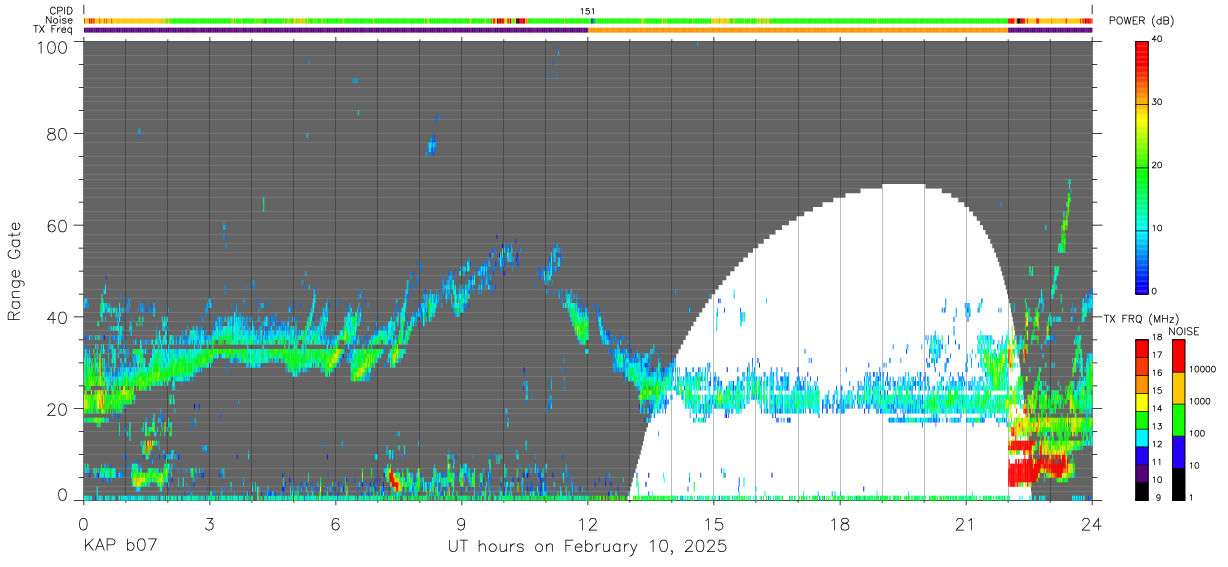Click the y-axis tick label '40'
1228x567 pixels.
(x=59, y=318)
